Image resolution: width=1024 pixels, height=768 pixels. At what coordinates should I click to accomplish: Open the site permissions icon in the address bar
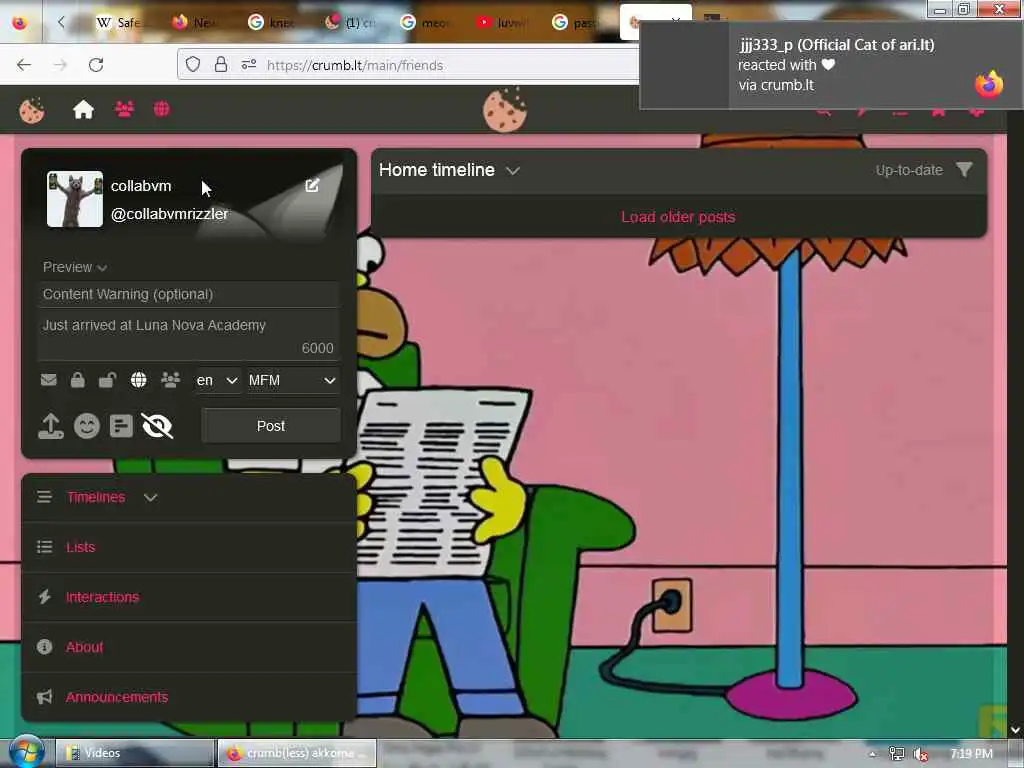coord(249,64)
